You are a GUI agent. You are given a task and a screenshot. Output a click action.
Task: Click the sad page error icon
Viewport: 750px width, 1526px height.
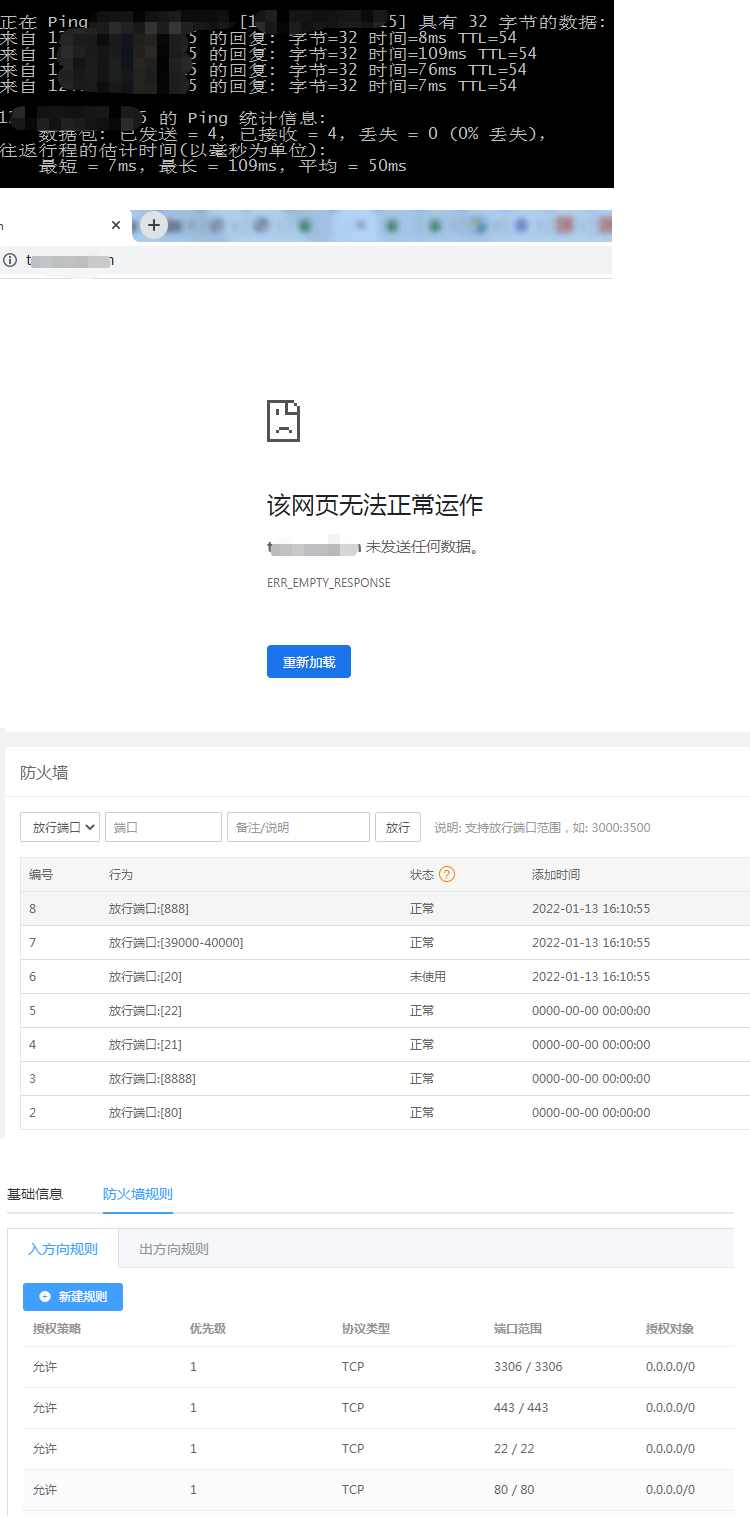point(283,420)
